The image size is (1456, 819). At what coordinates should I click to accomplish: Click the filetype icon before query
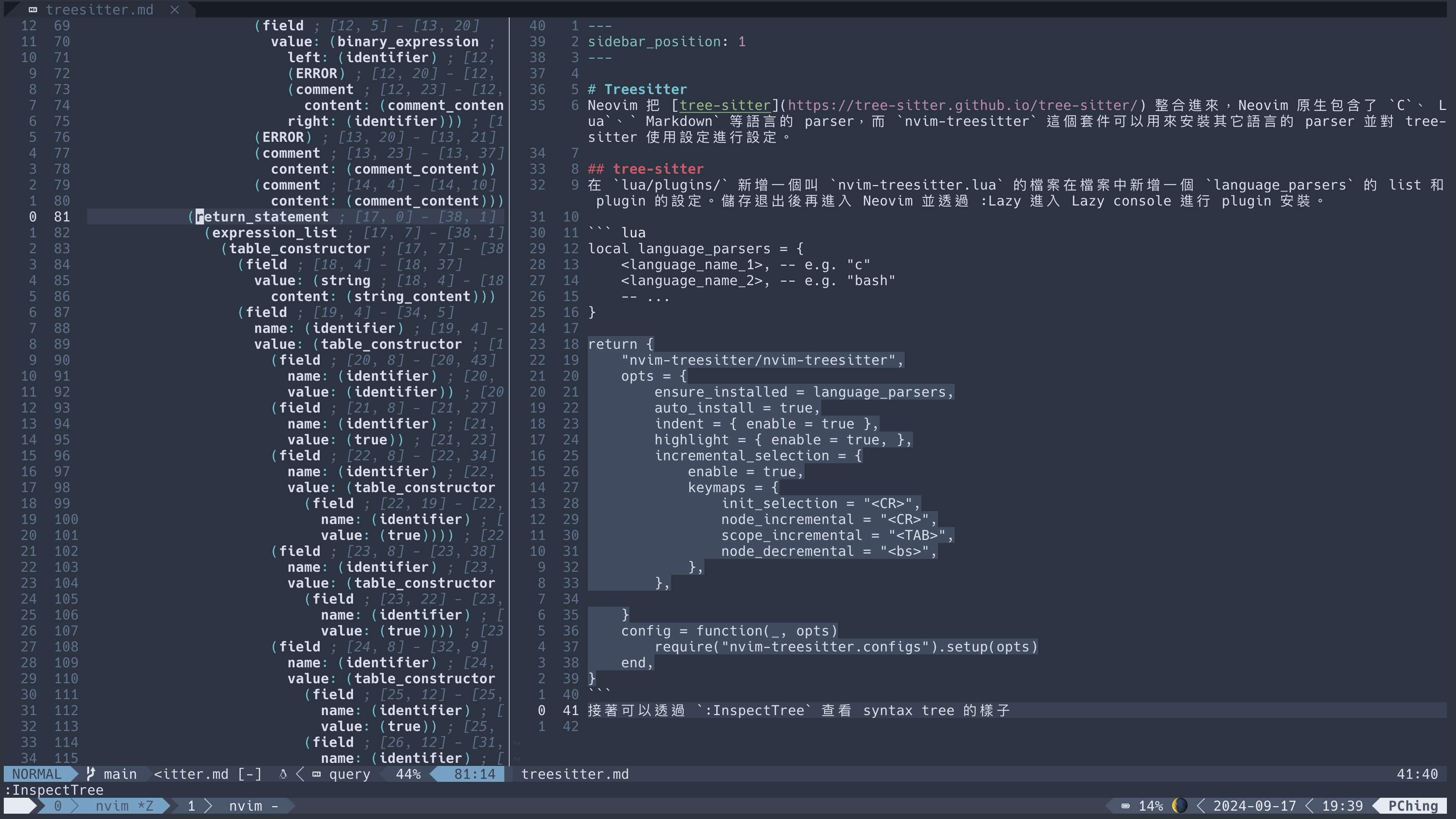point(317,774)
